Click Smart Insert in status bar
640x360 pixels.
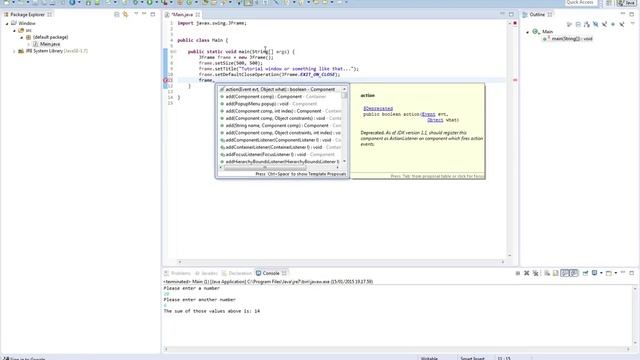tap(473, 358)
